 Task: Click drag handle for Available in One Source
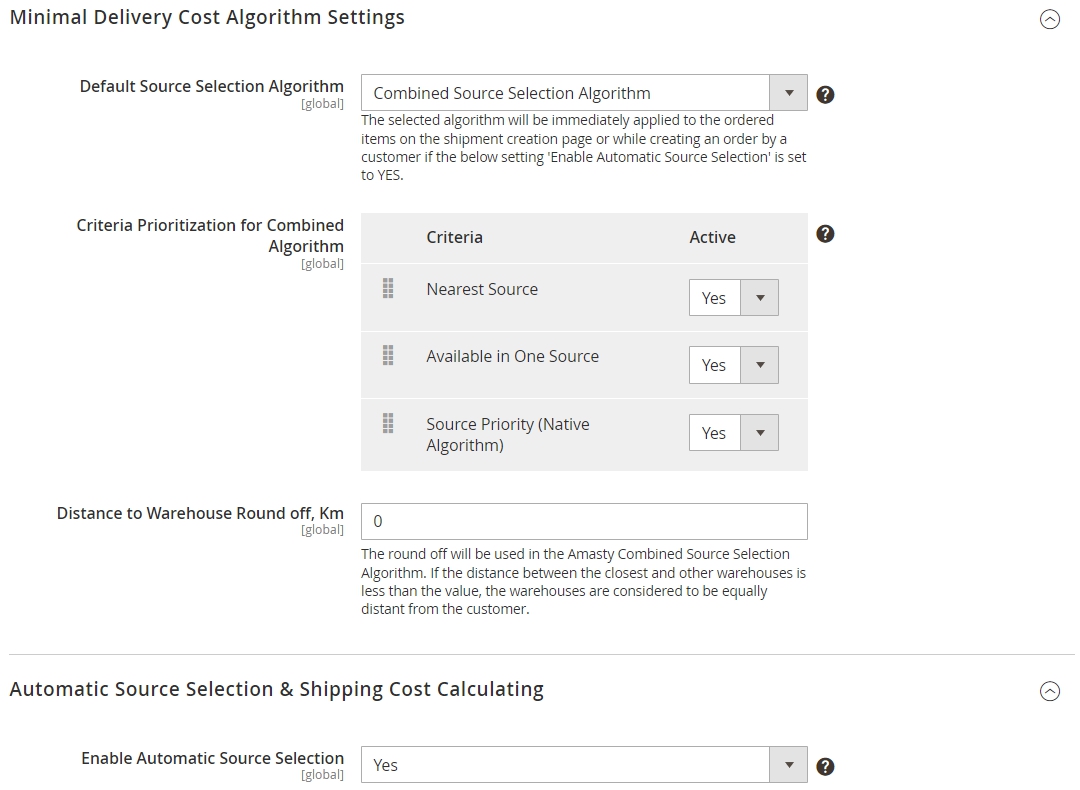coord(388,355)
